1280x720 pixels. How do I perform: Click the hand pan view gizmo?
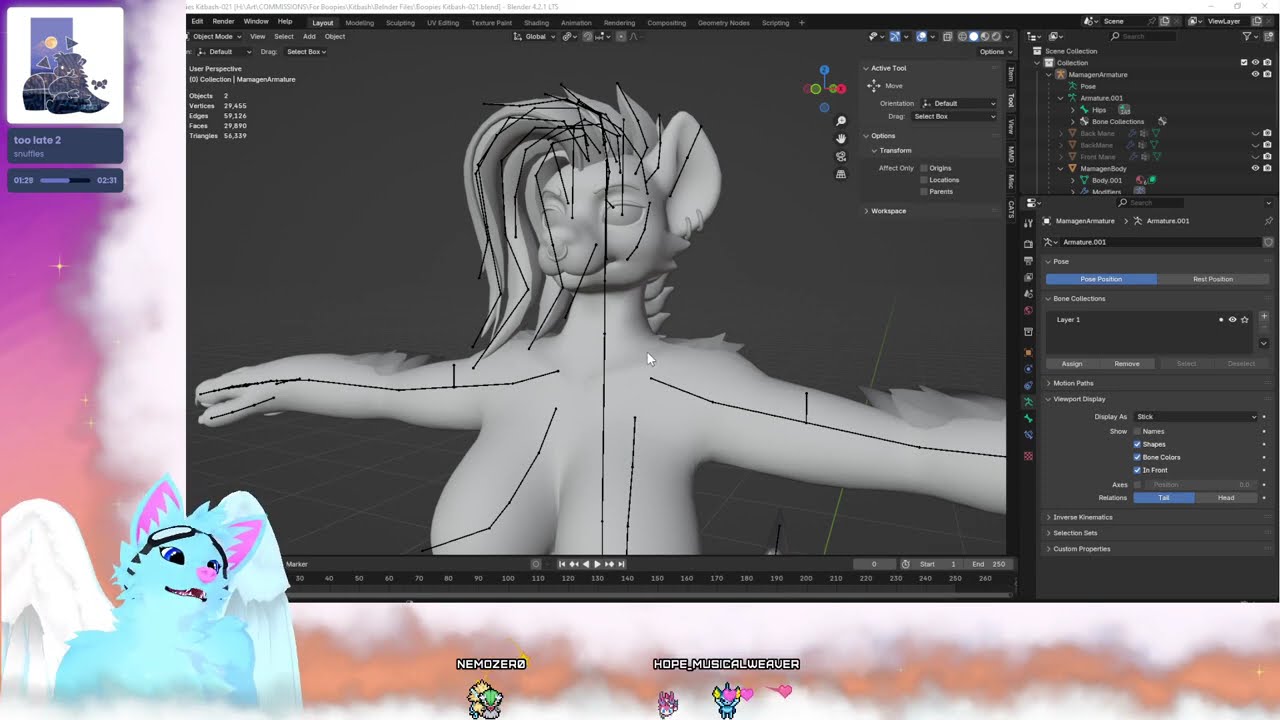[841, 138]
